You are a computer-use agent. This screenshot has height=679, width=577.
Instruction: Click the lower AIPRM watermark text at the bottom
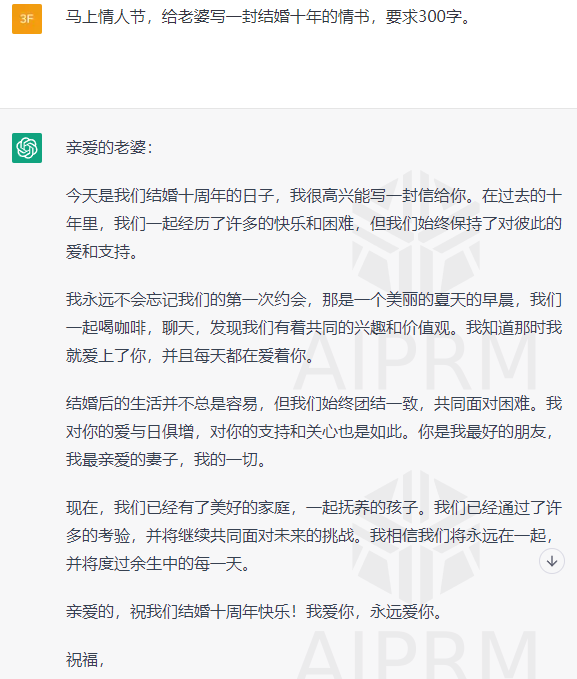pyautogui.click(x=416, y=655)
